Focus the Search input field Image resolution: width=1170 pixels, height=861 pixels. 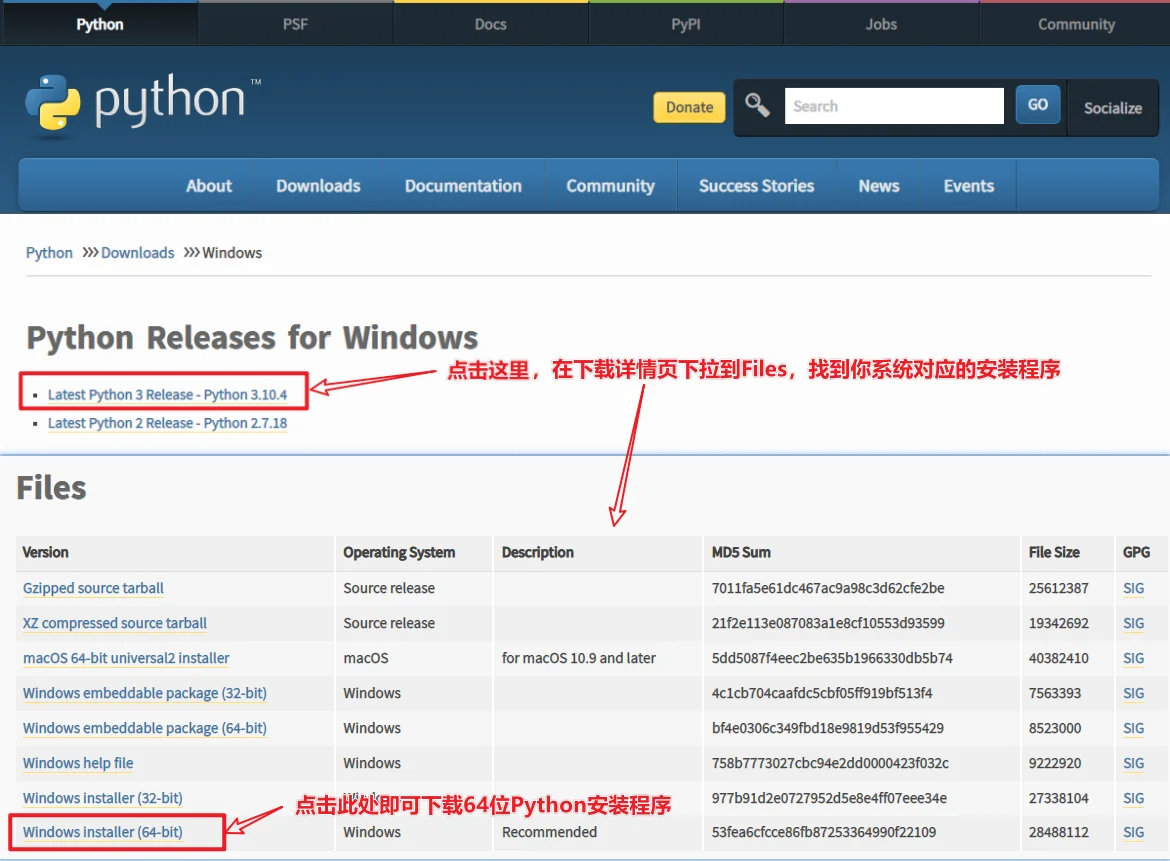pos(894,106)
